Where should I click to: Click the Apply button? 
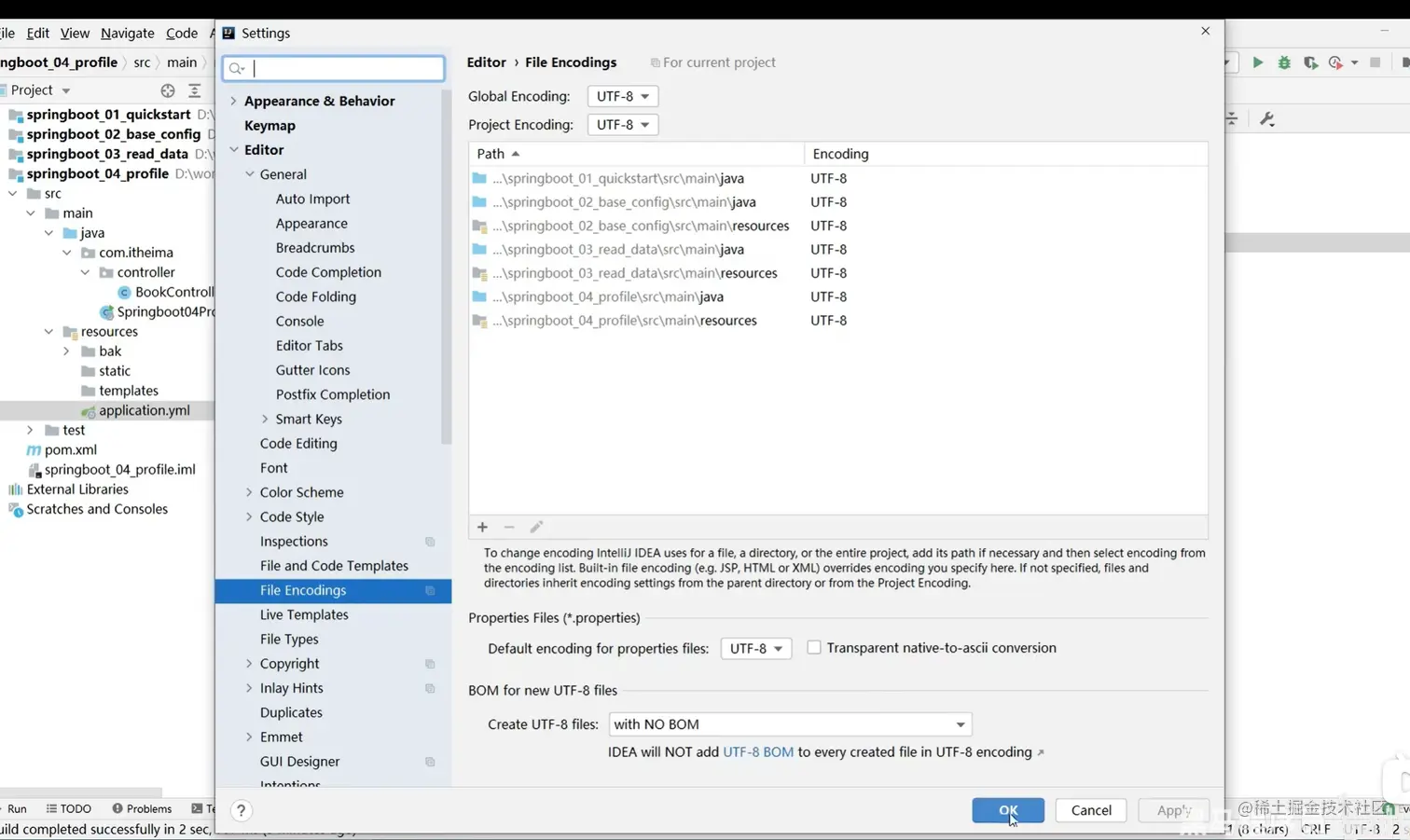pos(1173,810)
